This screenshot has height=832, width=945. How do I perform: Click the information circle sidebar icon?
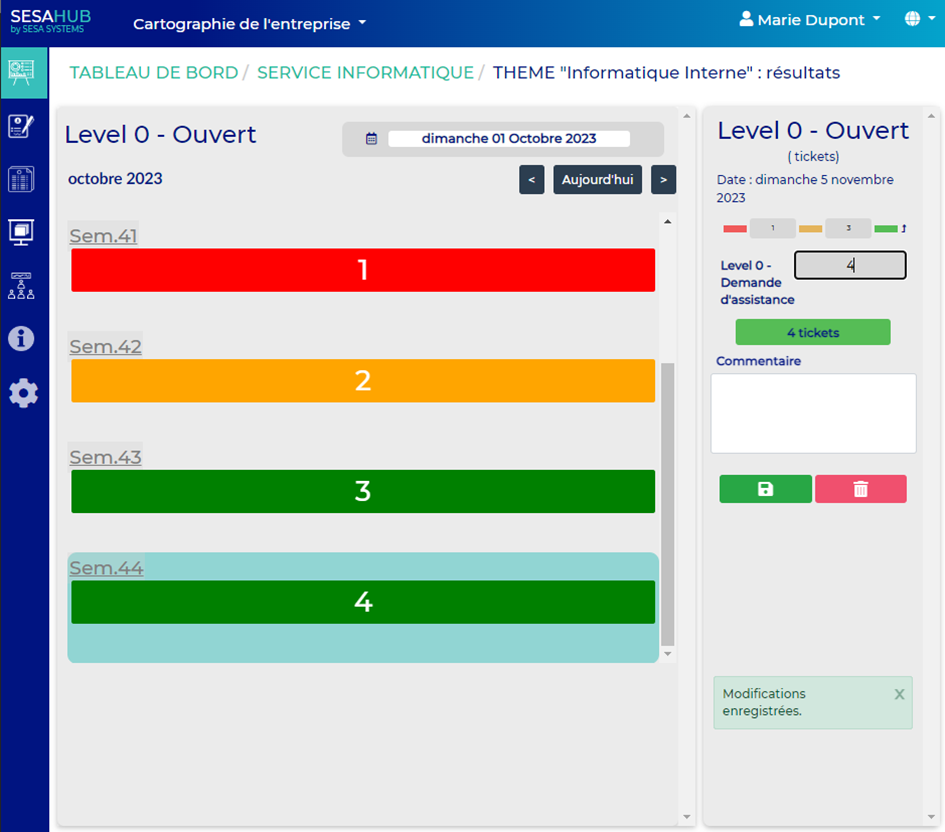[22, 338]
